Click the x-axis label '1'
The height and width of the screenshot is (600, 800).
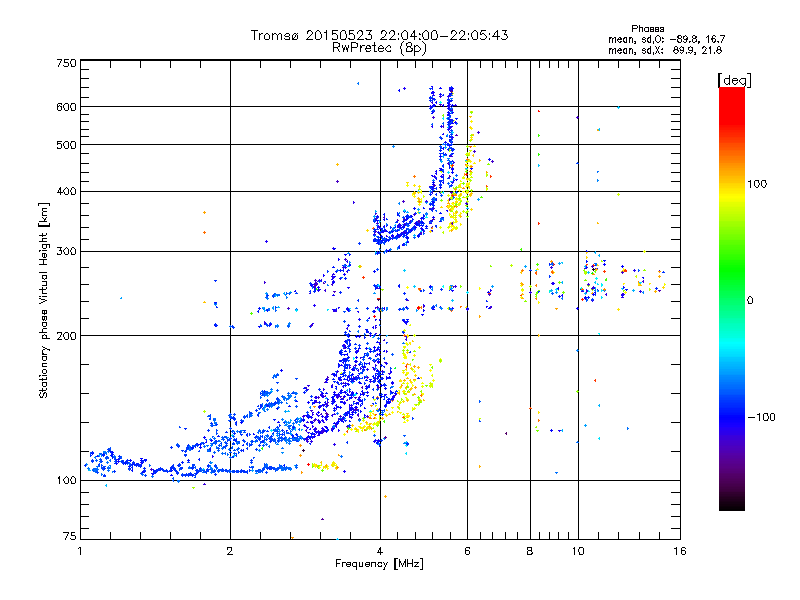click(x=80, y=551)
